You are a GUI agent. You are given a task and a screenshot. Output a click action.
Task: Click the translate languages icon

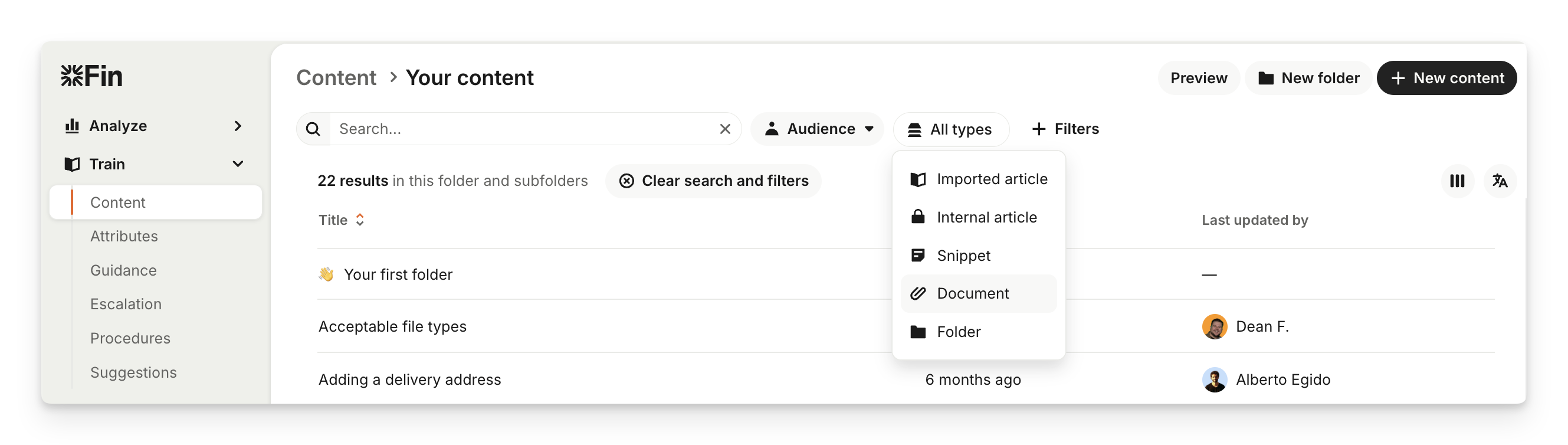(x=1499, y=181)
